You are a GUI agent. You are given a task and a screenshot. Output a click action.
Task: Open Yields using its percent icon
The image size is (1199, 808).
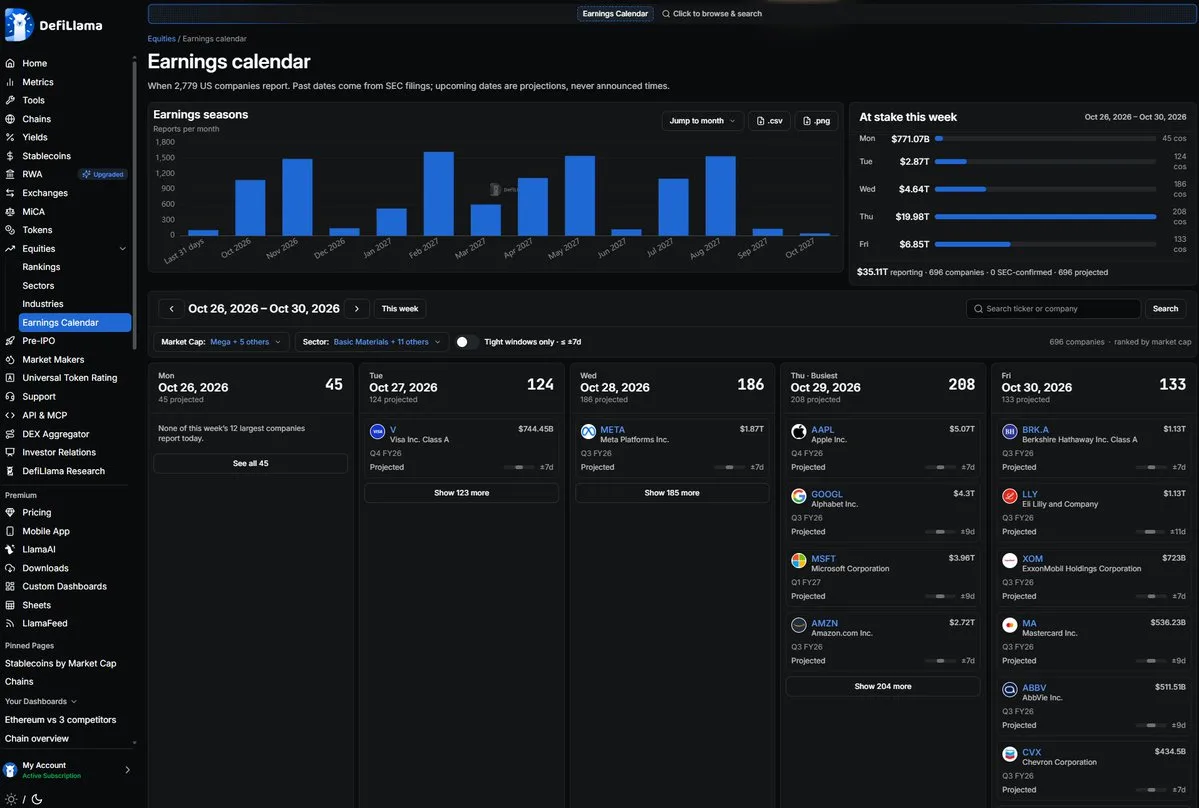click(10, 138)
